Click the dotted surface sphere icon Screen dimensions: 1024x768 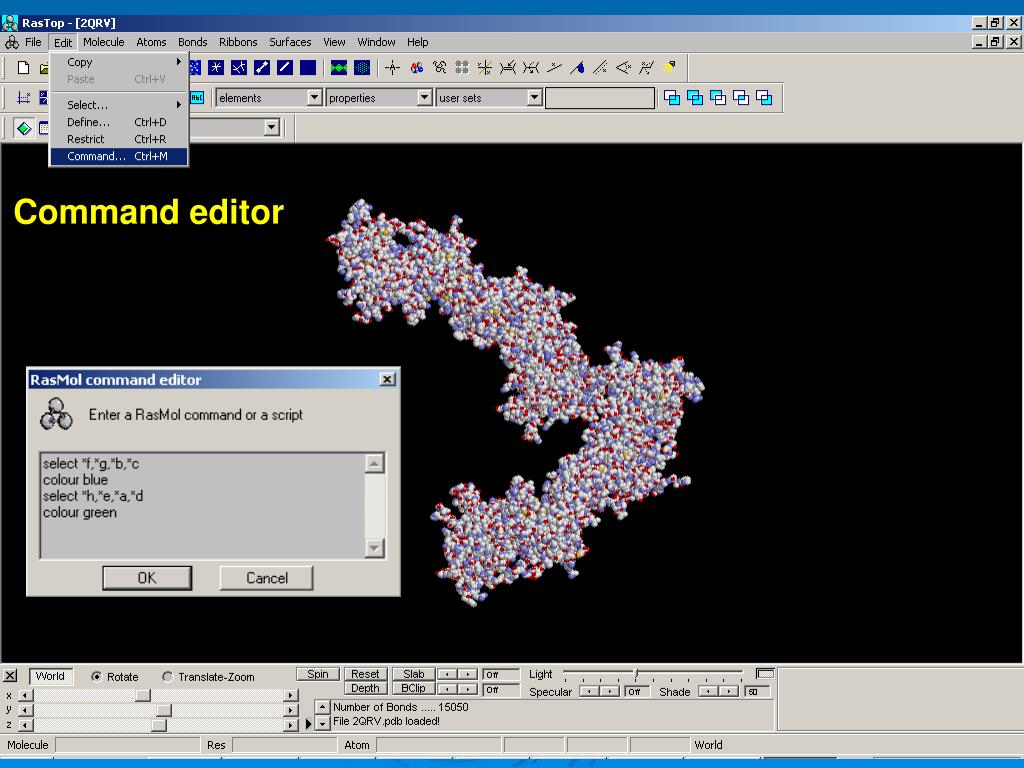(x=361, y=67)
